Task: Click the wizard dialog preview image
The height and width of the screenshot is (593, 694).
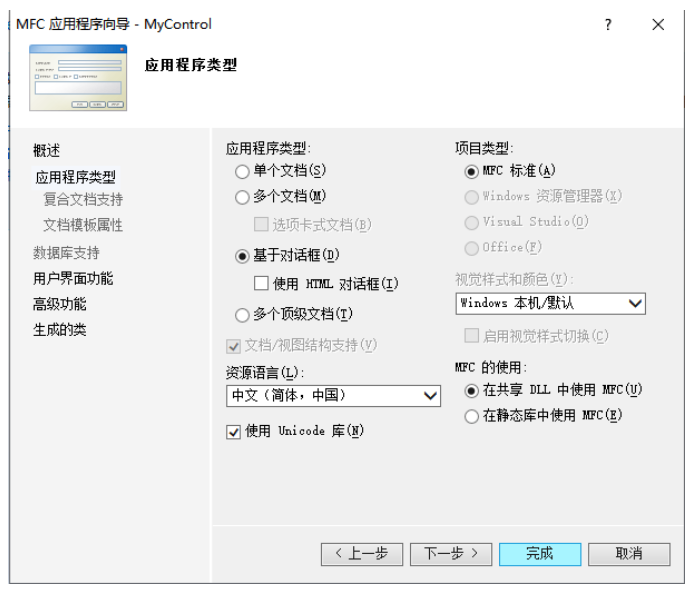Action: [x=78, y=77]
